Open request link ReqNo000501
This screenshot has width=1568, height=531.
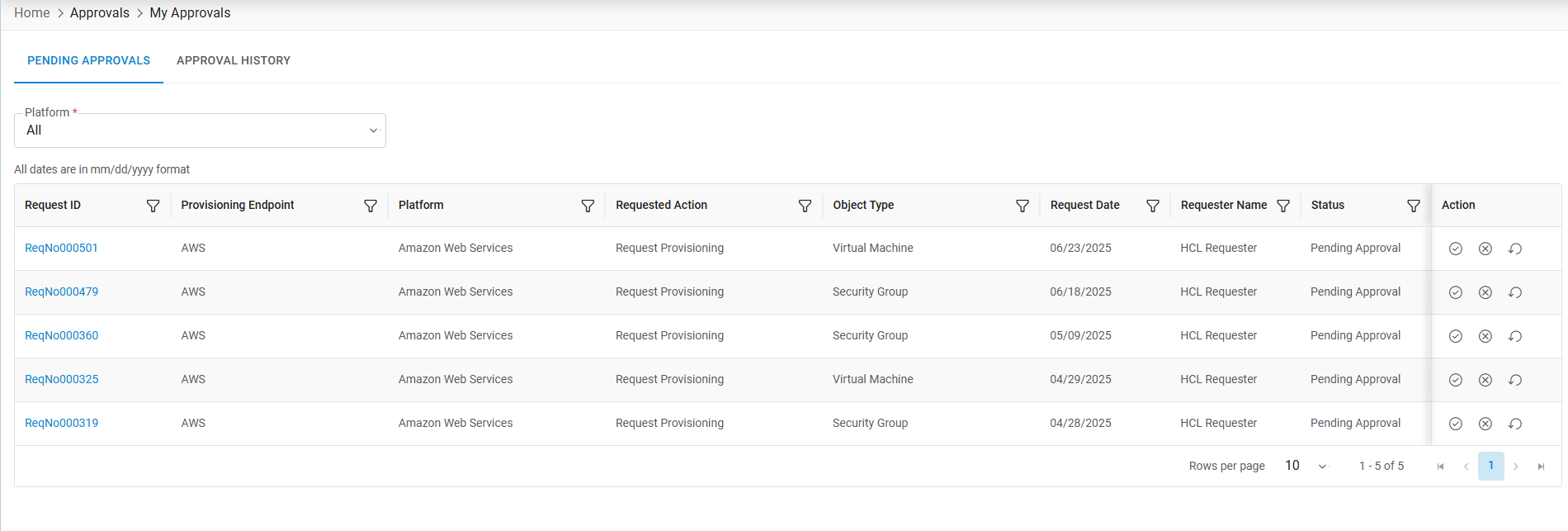tap(61, 248)
